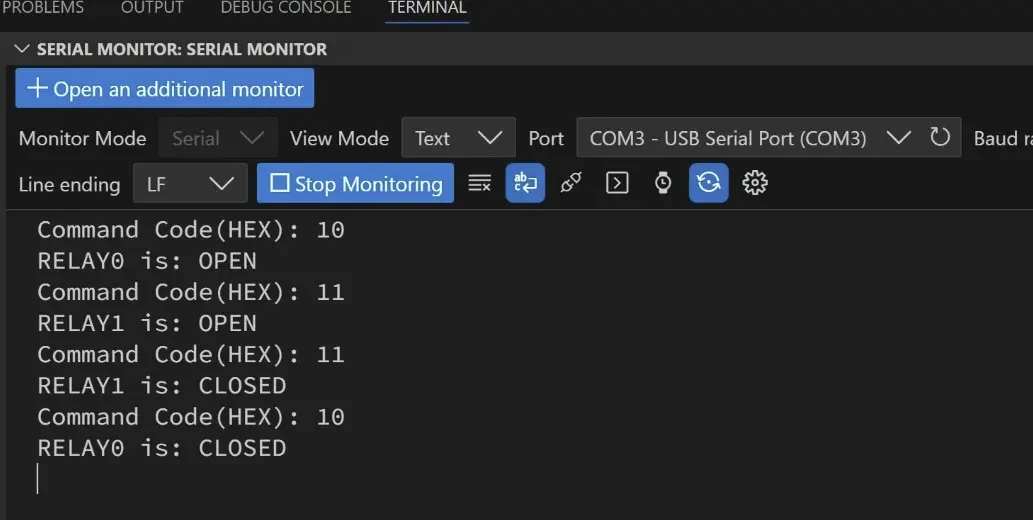Switch to the Output tab

152,8
